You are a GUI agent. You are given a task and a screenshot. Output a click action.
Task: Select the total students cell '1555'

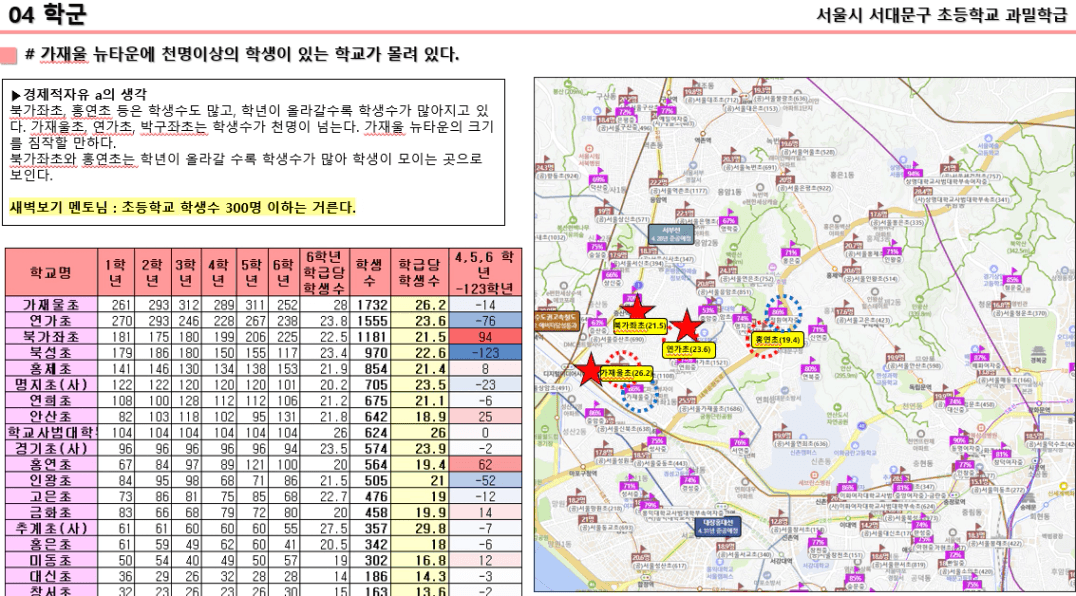point(371,320)
